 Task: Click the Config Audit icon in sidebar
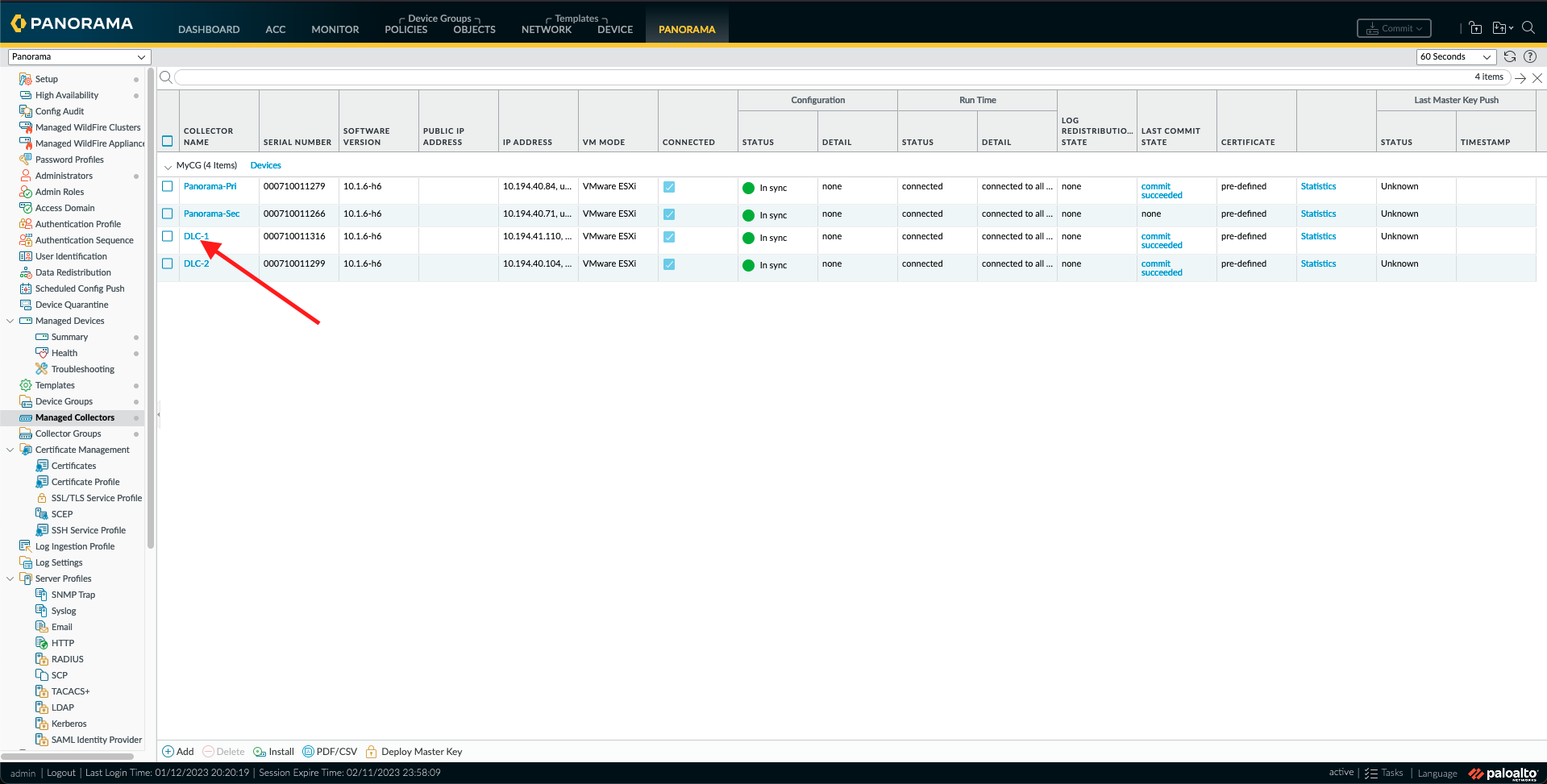point(24,111)
